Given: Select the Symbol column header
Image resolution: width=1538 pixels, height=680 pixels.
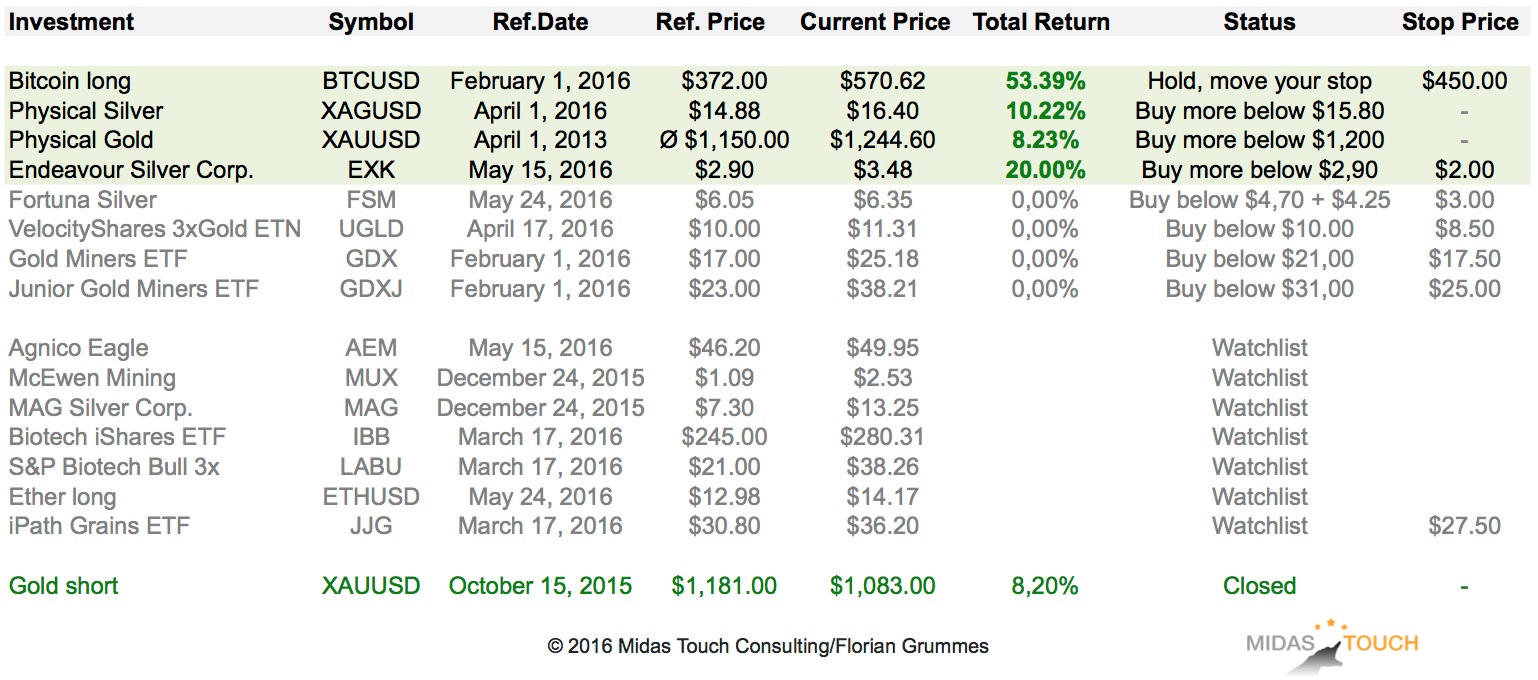Looking at the screenshot, I should coord(371,22).
